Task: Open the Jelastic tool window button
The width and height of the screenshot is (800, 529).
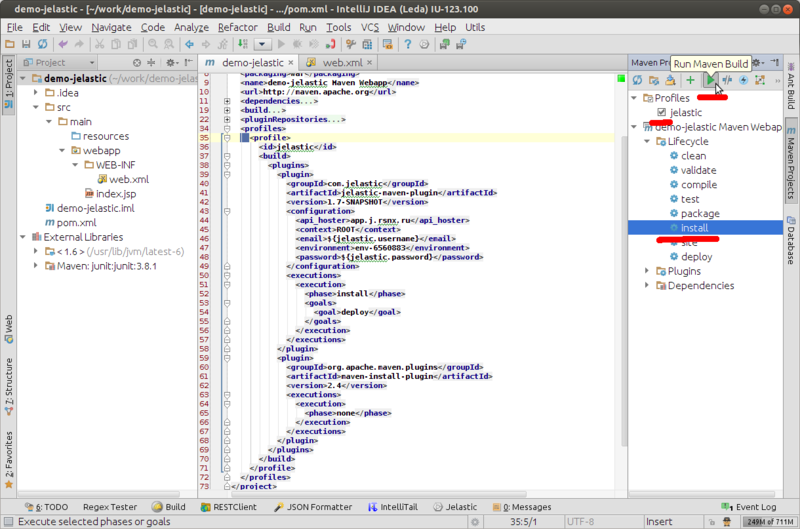Action: coord(455,507)
